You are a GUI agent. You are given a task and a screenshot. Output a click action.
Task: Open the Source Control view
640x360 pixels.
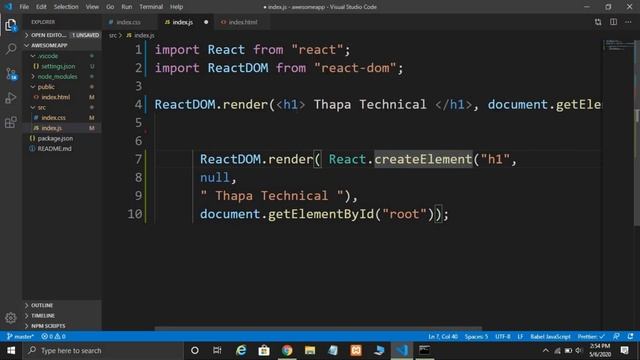pyautogui.click(x=11, y=74)
